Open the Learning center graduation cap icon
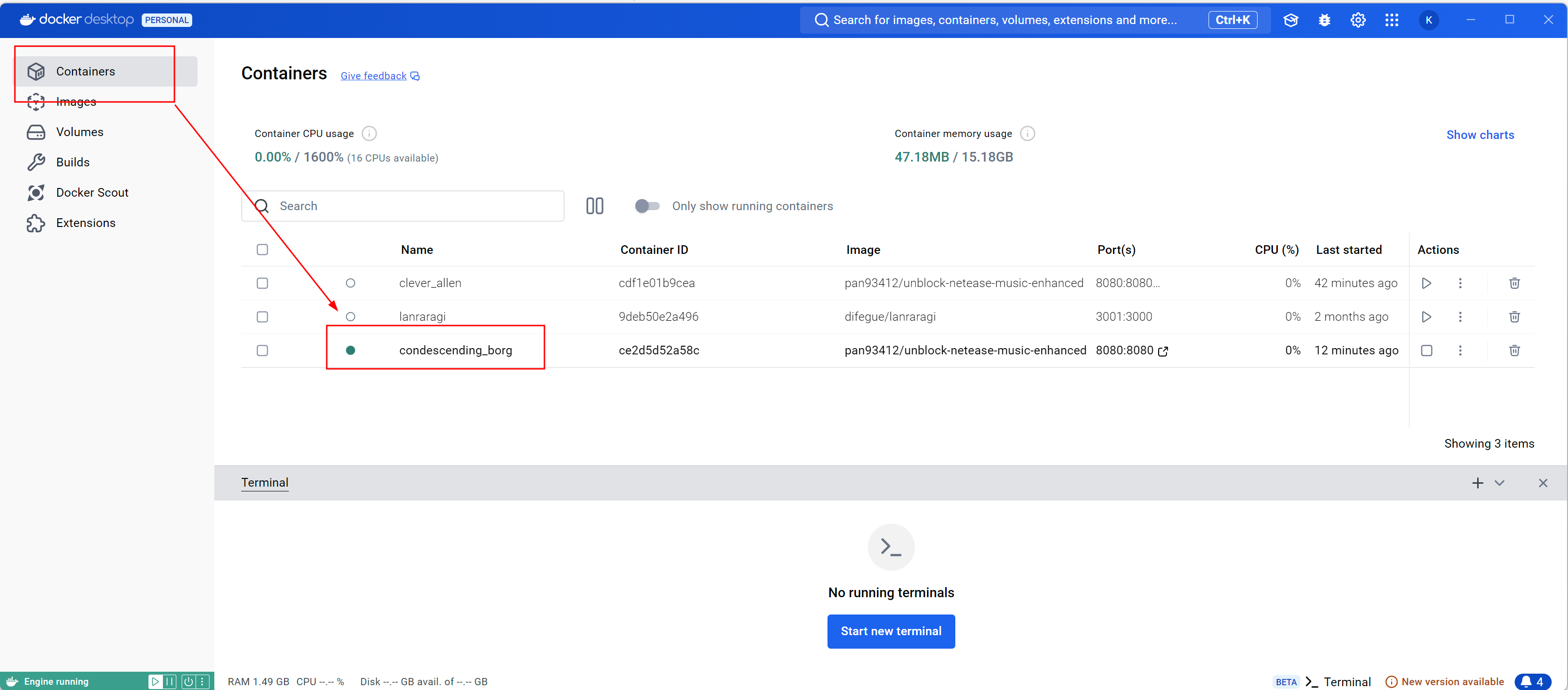Image resolution: width=1568 pixels, height=690 pixels. pyautogui.click(x=1290, y=20)
